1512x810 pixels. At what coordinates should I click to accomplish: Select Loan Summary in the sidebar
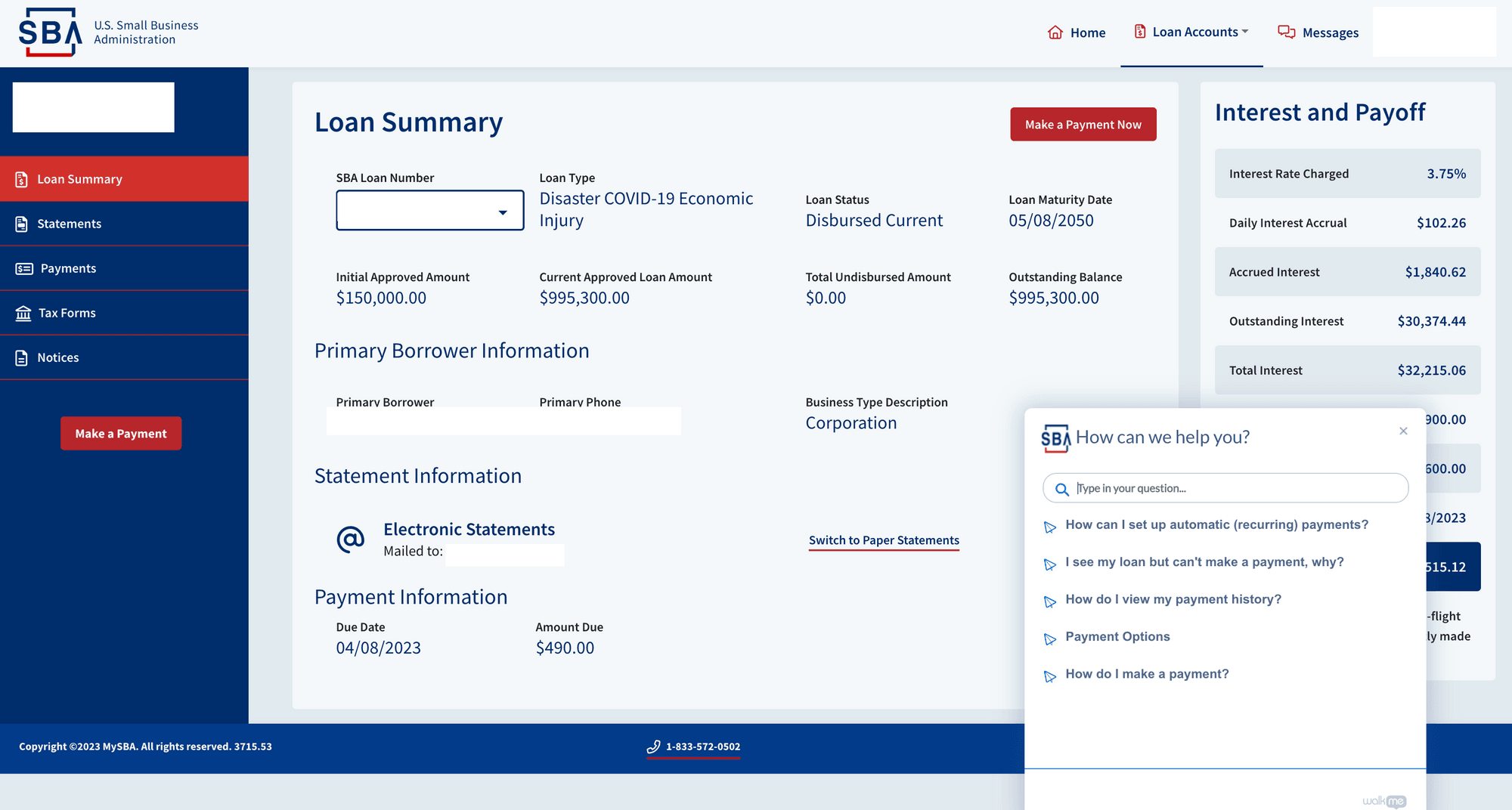pyautogui.click(x=79, y=179)
